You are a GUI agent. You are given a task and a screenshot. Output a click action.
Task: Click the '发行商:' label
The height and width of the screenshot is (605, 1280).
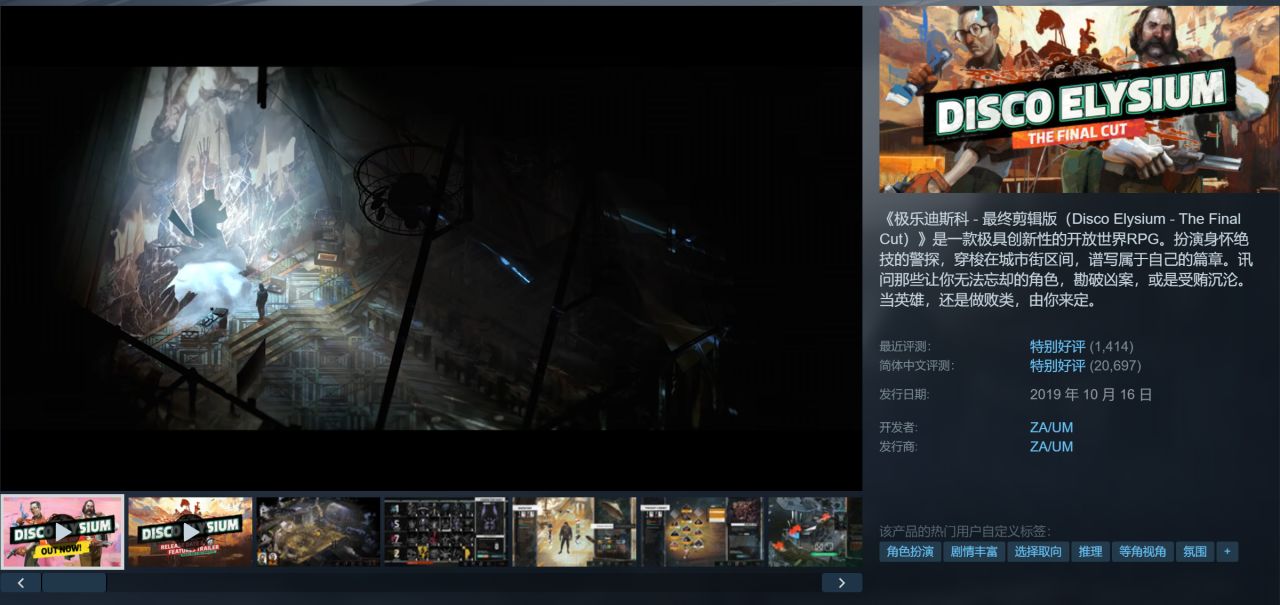[x=898, y=446]
